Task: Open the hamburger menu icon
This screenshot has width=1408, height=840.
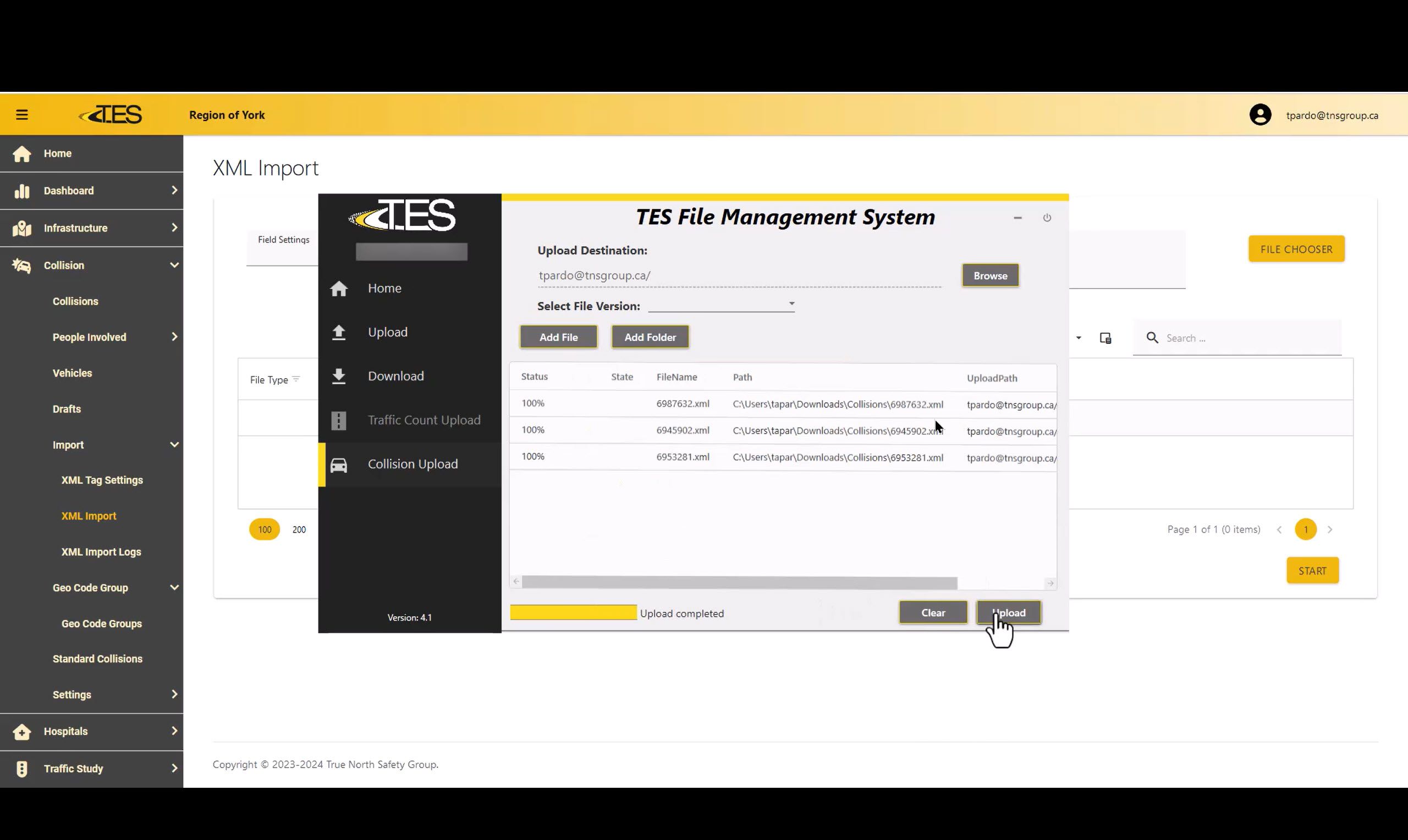Action: [21, 115]
